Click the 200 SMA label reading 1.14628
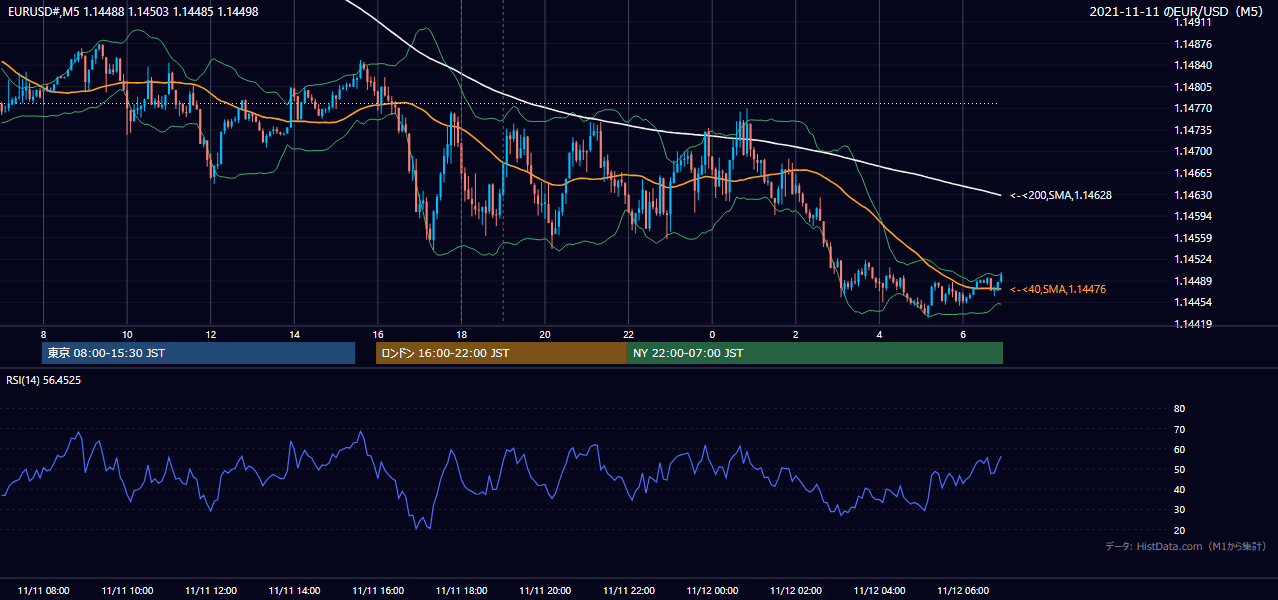The height and width of the screenshot is (600, 1278). click(x=1061, y=195)
